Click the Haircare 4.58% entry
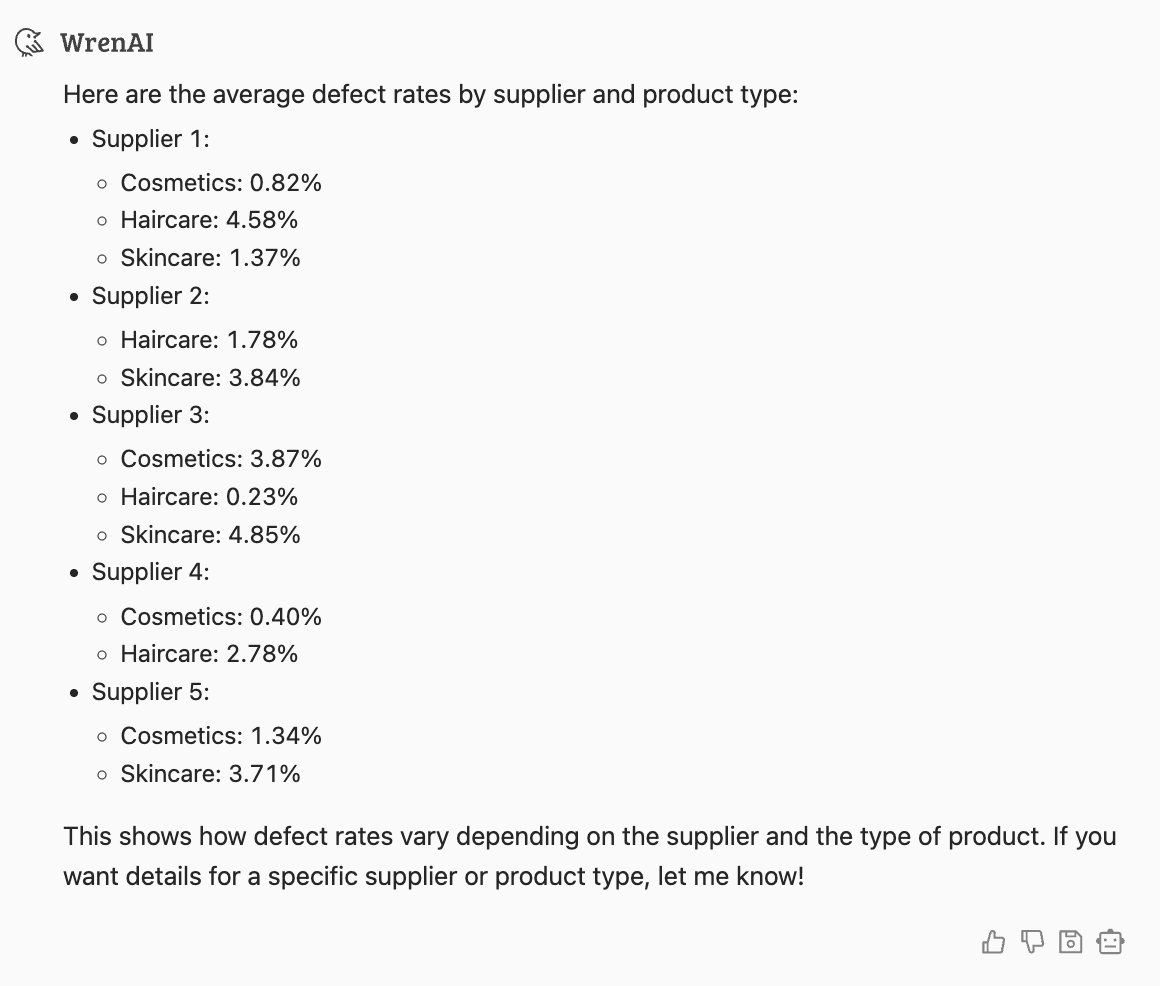 point(209,220)
